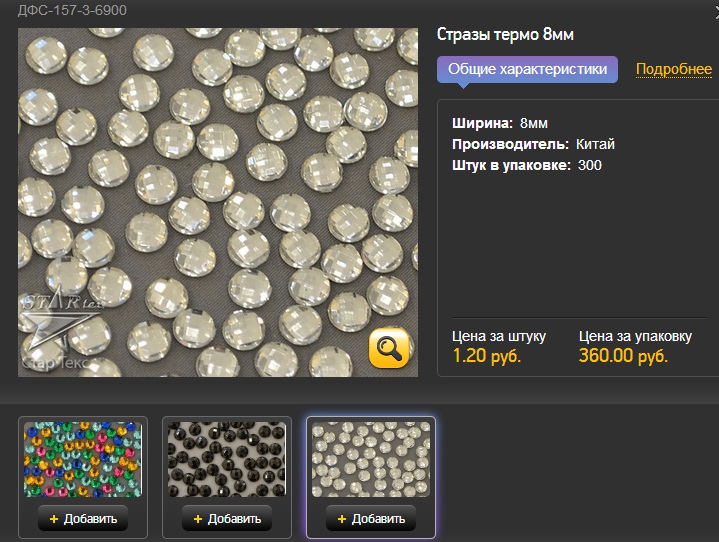Click the Производитель: Китай line

click(533, 144)
